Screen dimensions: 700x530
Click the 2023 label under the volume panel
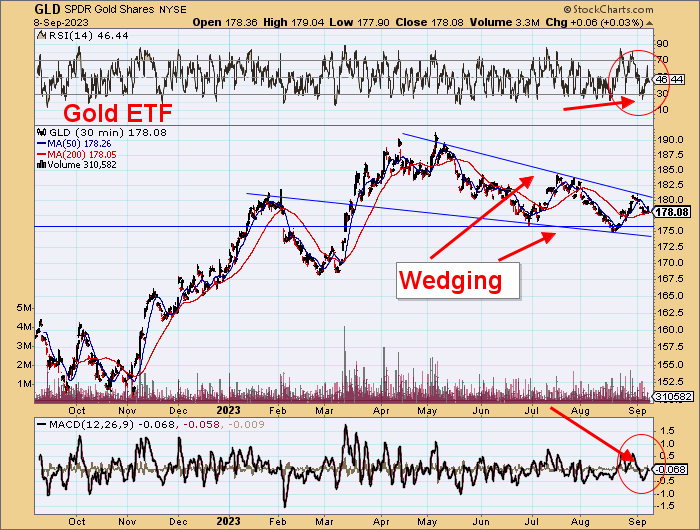[x=228, y=410]
